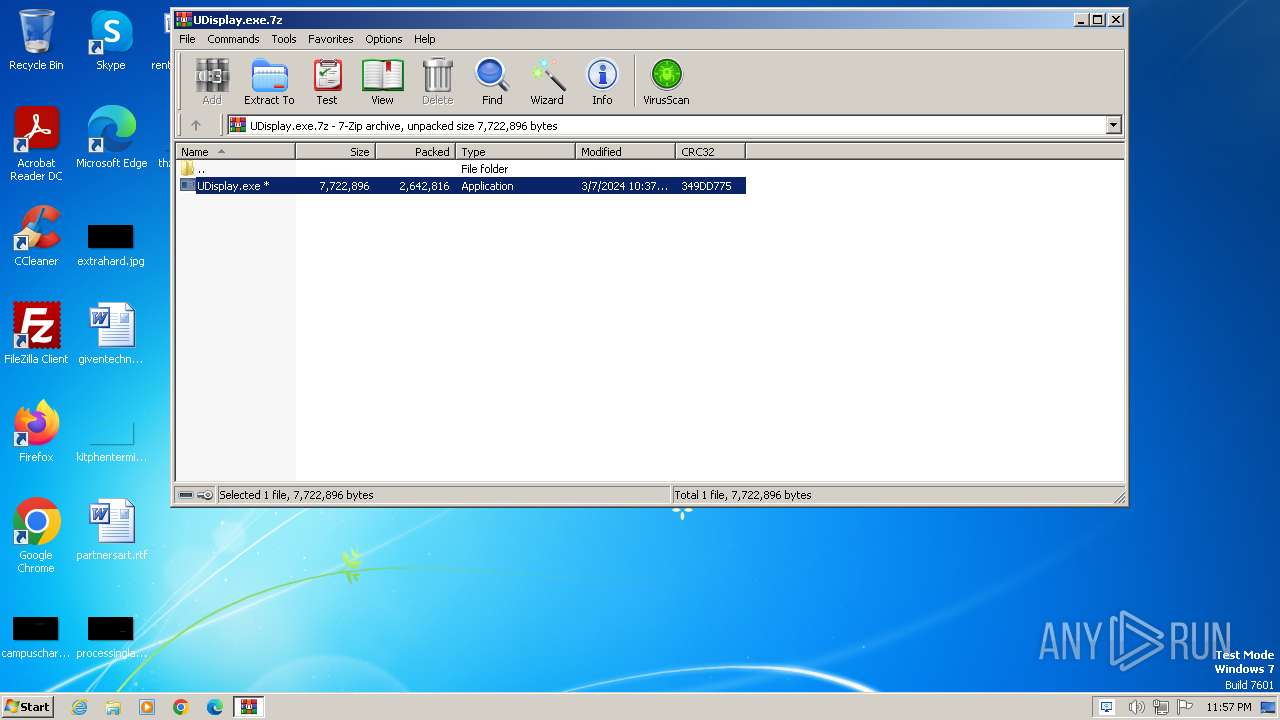This screenshot has height=720, width=1280.
Task: Go up one folder level arrow
Action: click(x=196, y=125)
